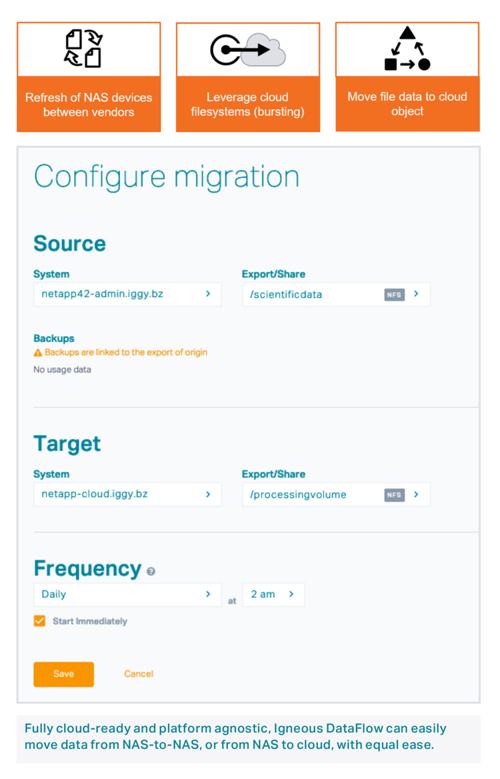Image resolution: width=500 pixels, height=779 pixels.
Task: Select the Move file data to cloud tile
Action: click(408, 77)
